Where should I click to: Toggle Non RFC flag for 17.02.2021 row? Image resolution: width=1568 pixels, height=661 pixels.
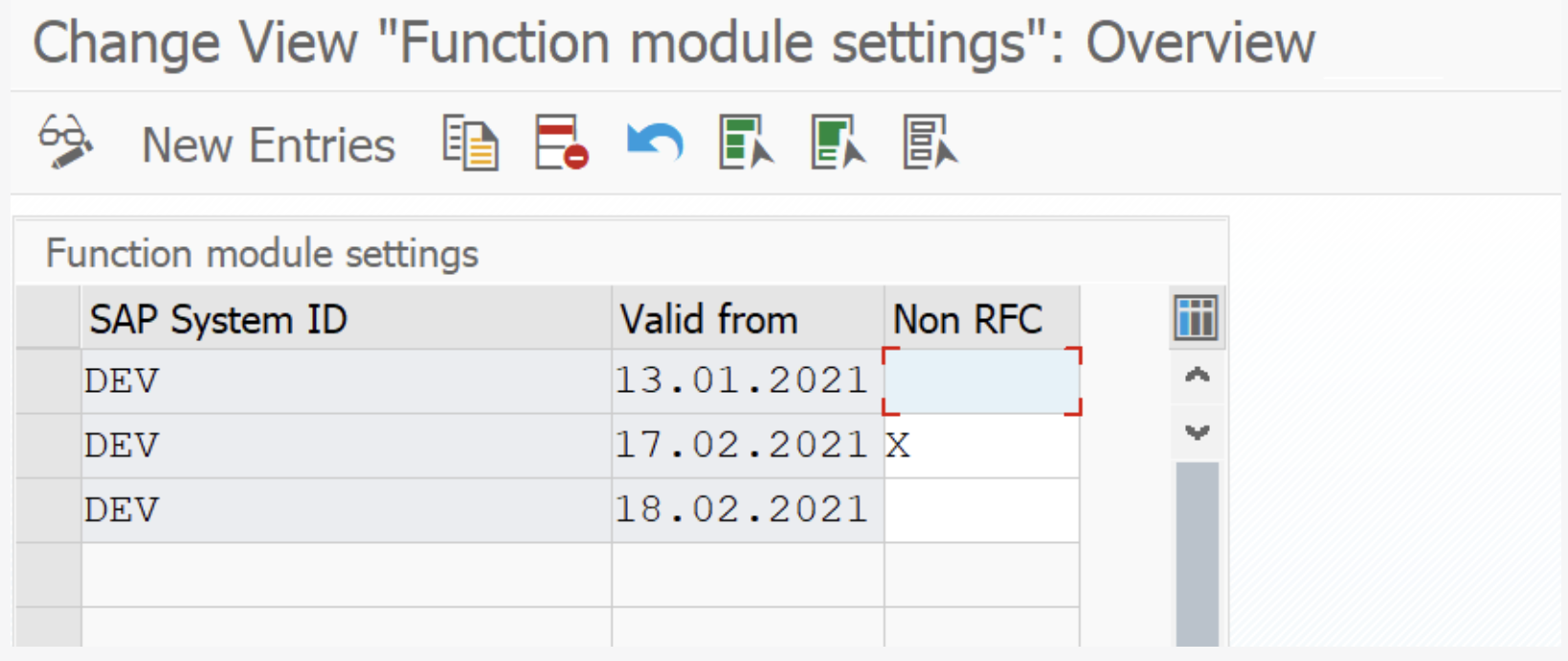[981, 445]
